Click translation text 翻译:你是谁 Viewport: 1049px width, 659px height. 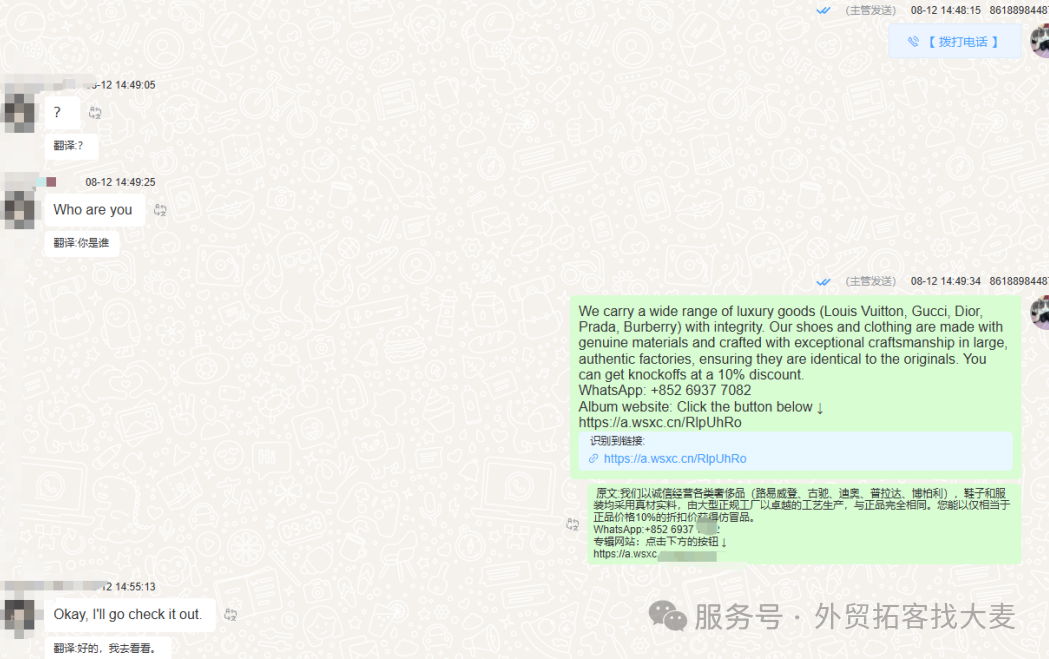pyautogui.click(x=82, y=243)
